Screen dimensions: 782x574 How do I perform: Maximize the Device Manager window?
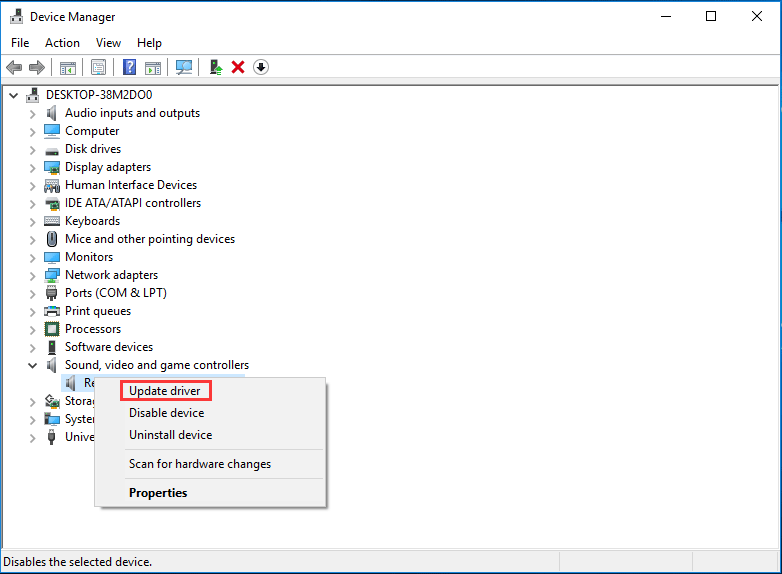click(x=711, y=16)
